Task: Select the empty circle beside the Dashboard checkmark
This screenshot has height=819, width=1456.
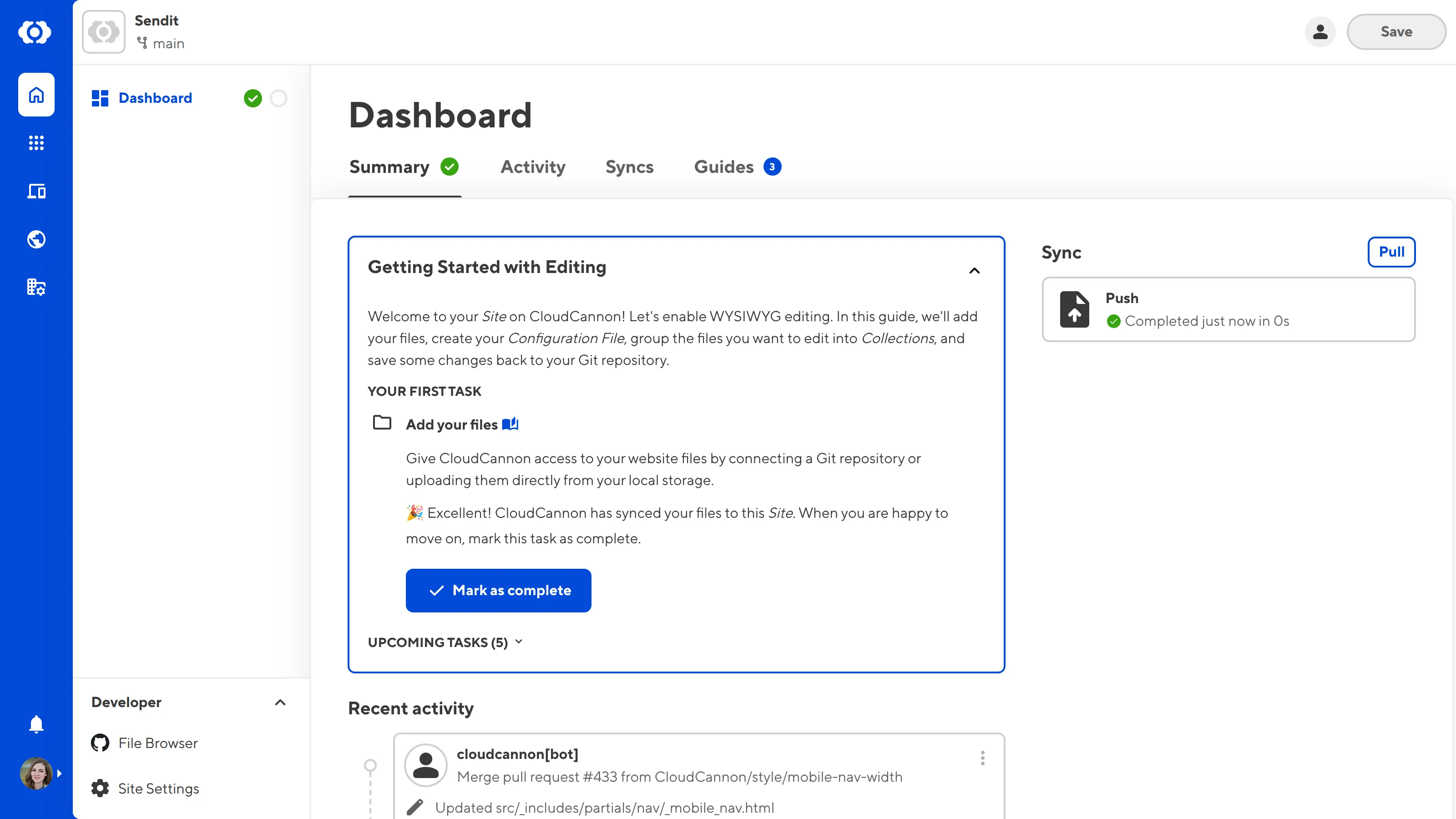Action: pyautogui.click(x=278, y=98)
